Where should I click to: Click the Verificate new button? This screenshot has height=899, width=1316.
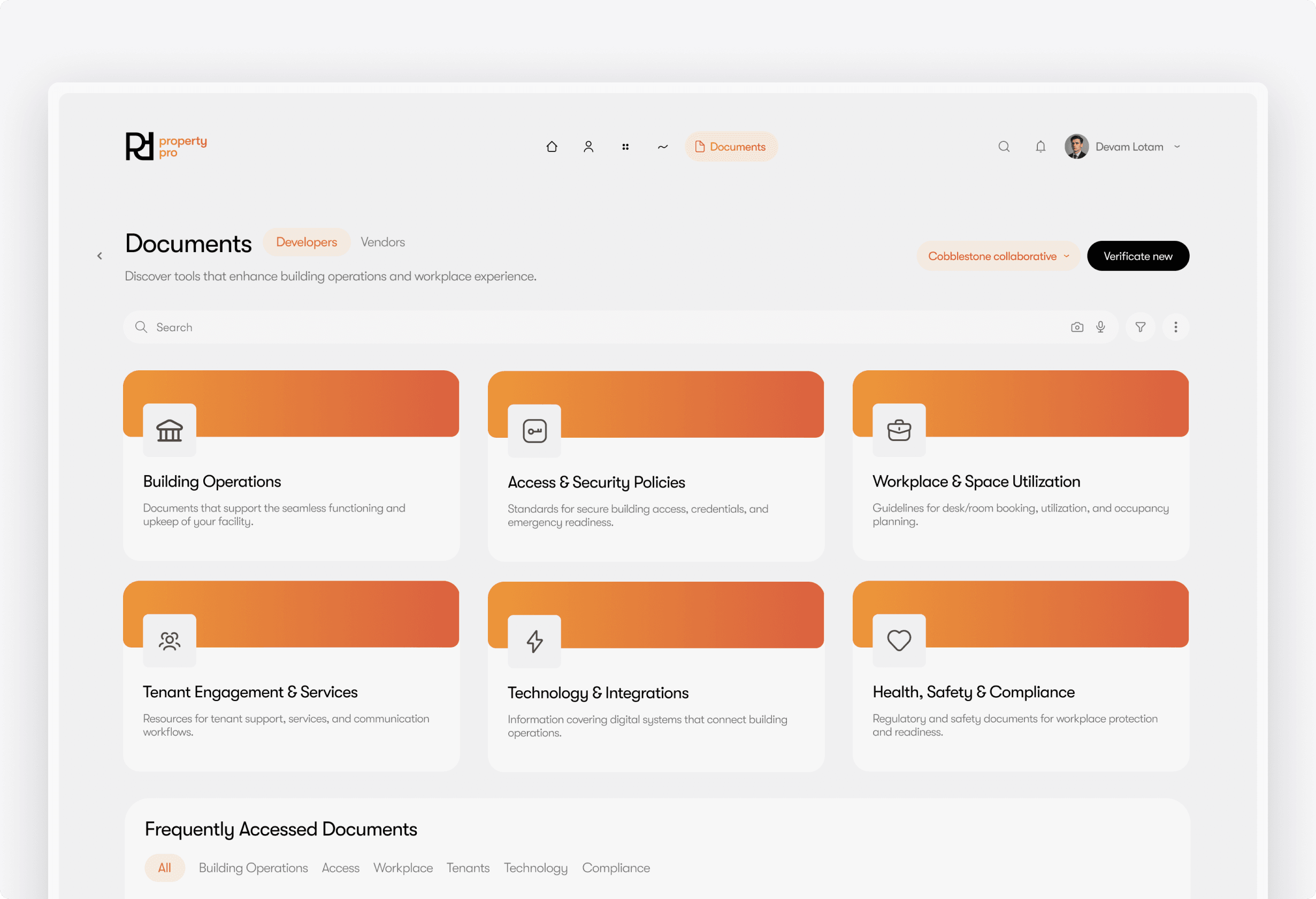[x=1138, y=256]
